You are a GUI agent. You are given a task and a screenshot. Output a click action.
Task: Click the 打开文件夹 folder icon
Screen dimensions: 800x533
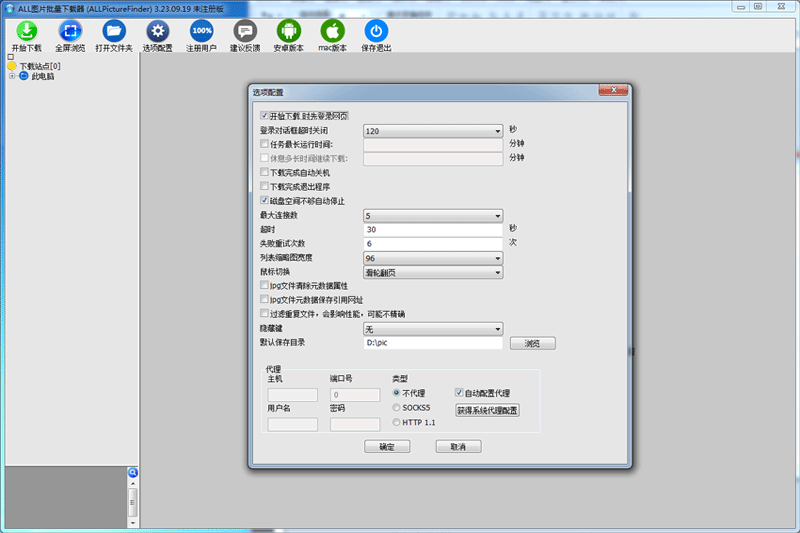114,31
